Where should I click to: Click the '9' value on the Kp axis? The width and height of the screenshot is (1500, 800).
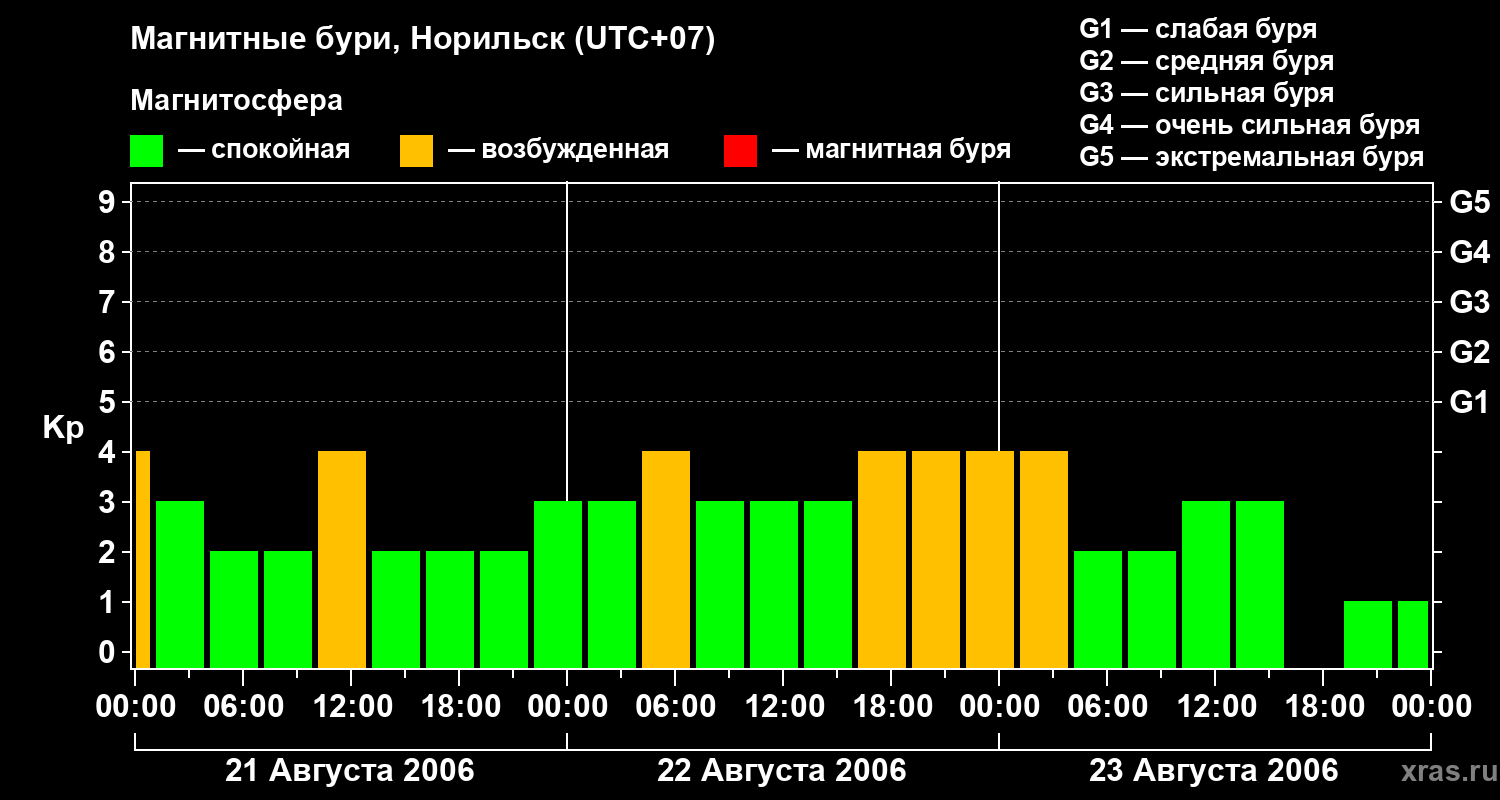point(109,202)
